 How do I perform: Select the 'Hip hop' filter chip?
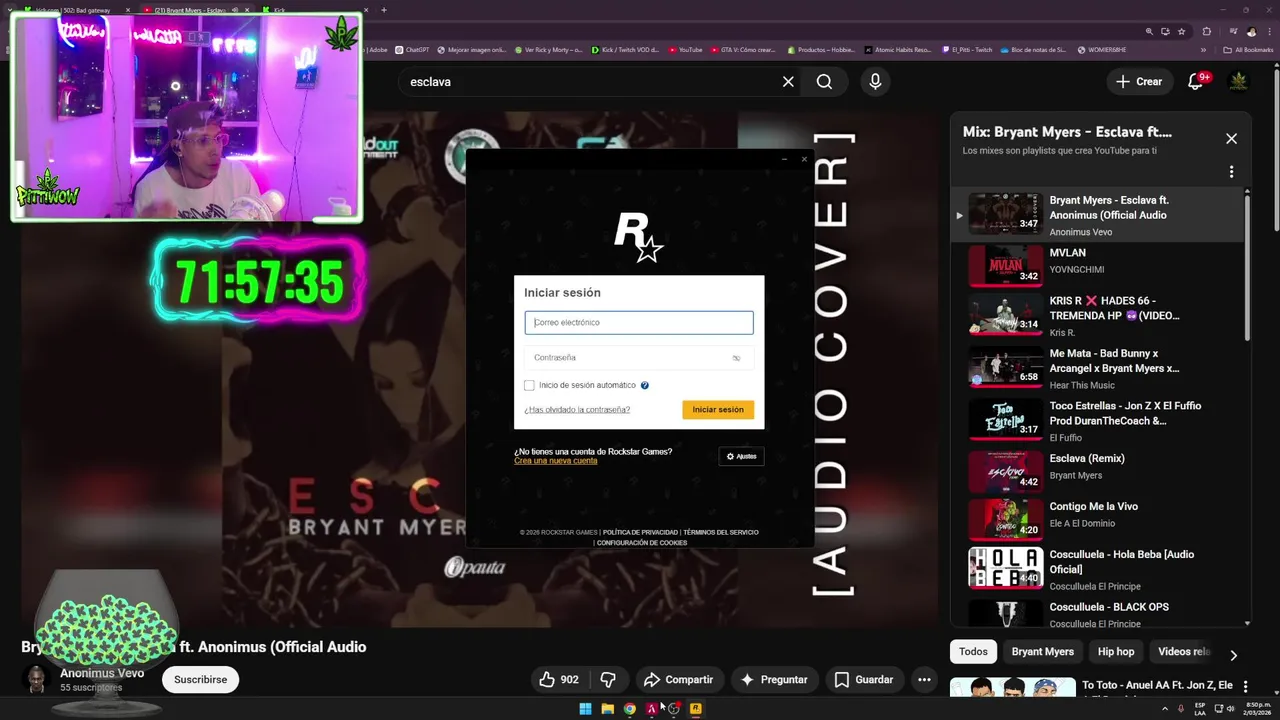(x=1116, y=652)
